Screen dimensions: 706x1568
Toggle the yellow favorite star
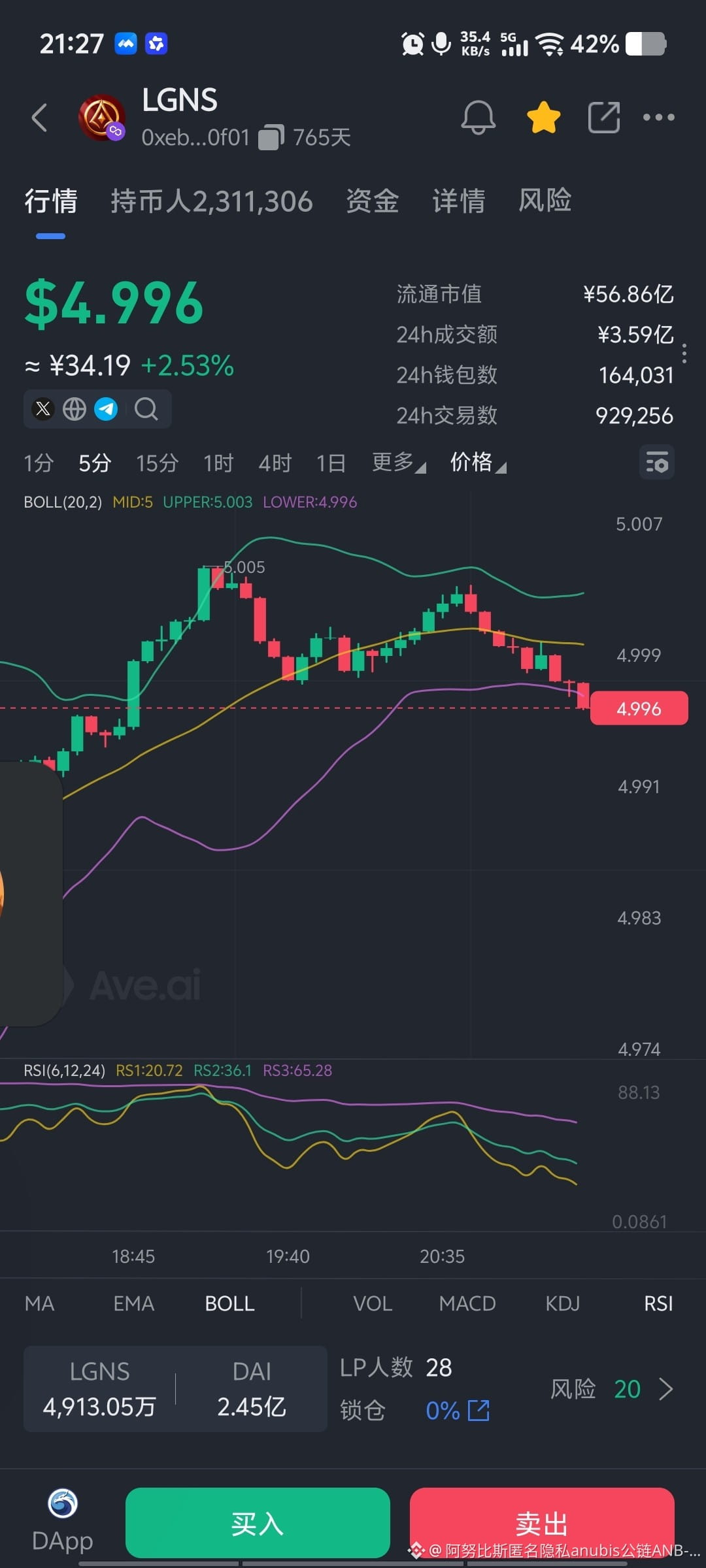tap(544, 118)
